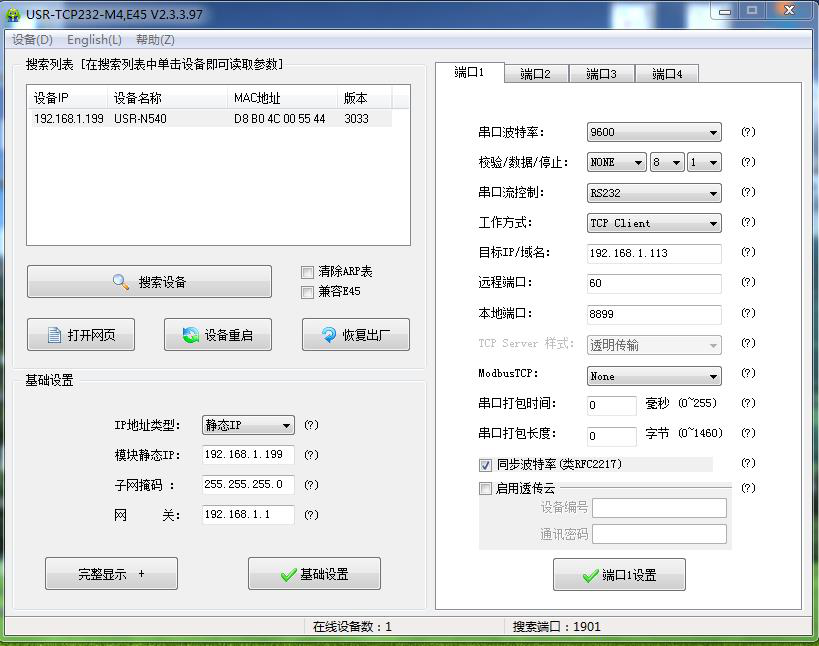Enable the 清除ARP表 checkbox

pyautogui.click(x=308, y=272)
